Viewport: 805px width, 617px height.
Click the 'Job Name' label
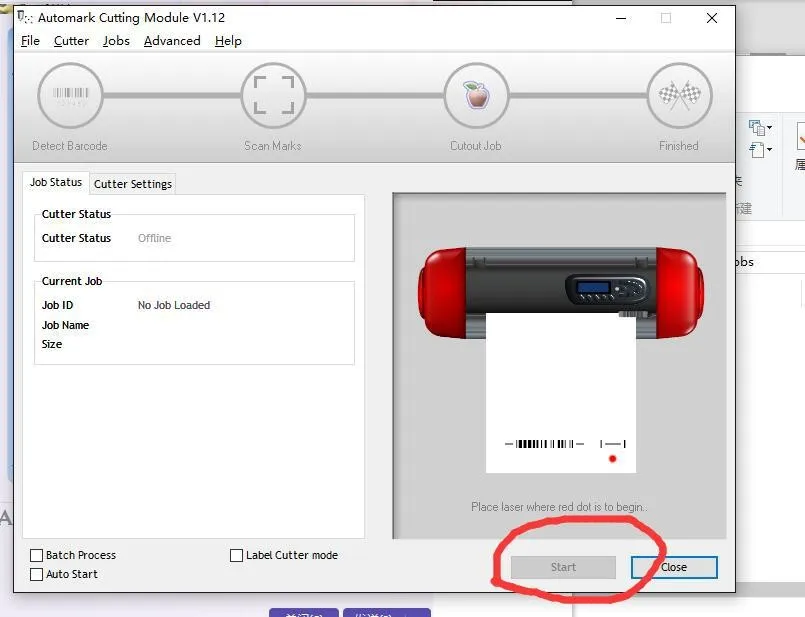65,325
